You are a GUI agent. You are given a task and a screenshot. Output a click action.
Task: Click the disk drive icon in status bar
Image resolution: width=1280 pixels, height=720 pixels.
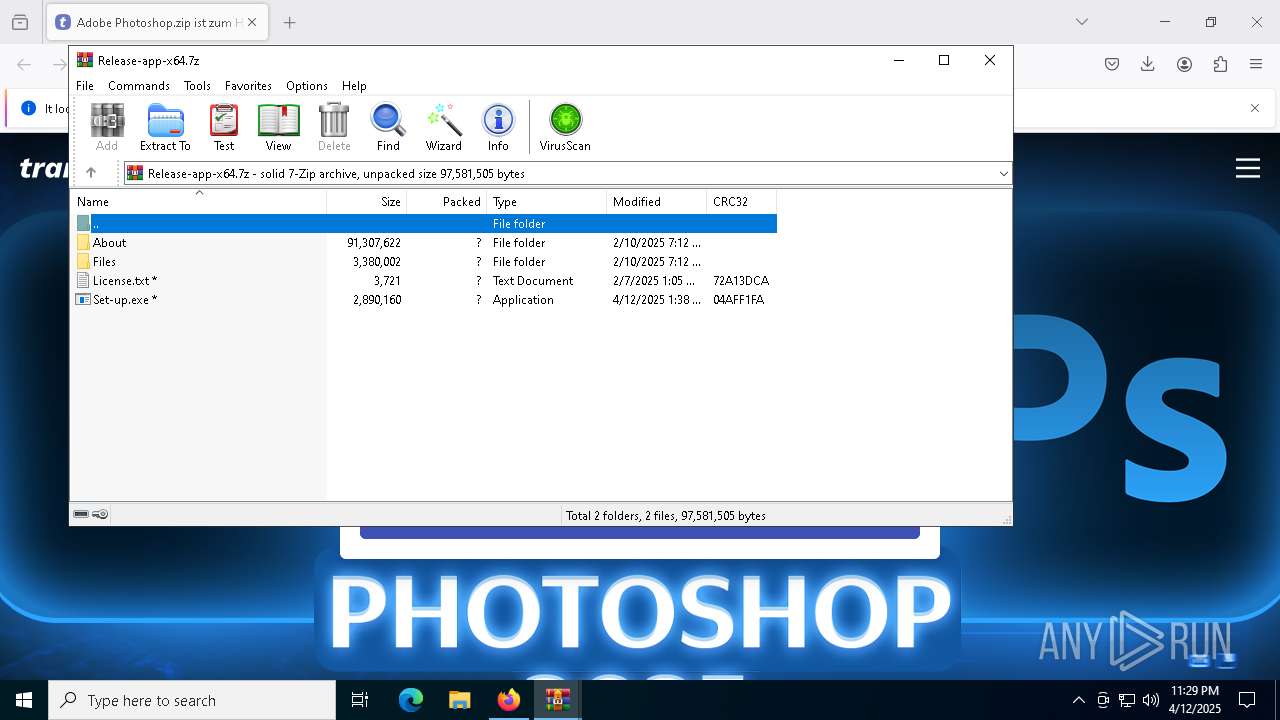pyautogui.click(x=81, y=514)
